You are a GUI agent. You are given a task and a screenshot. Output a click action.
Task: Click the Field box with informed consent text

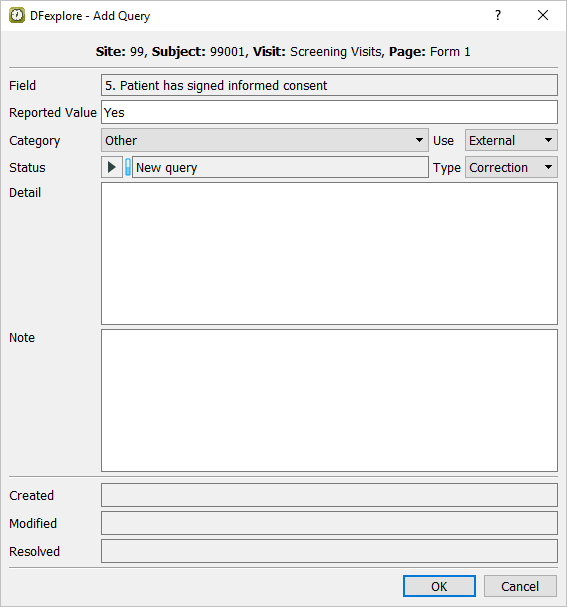[329, 85]
